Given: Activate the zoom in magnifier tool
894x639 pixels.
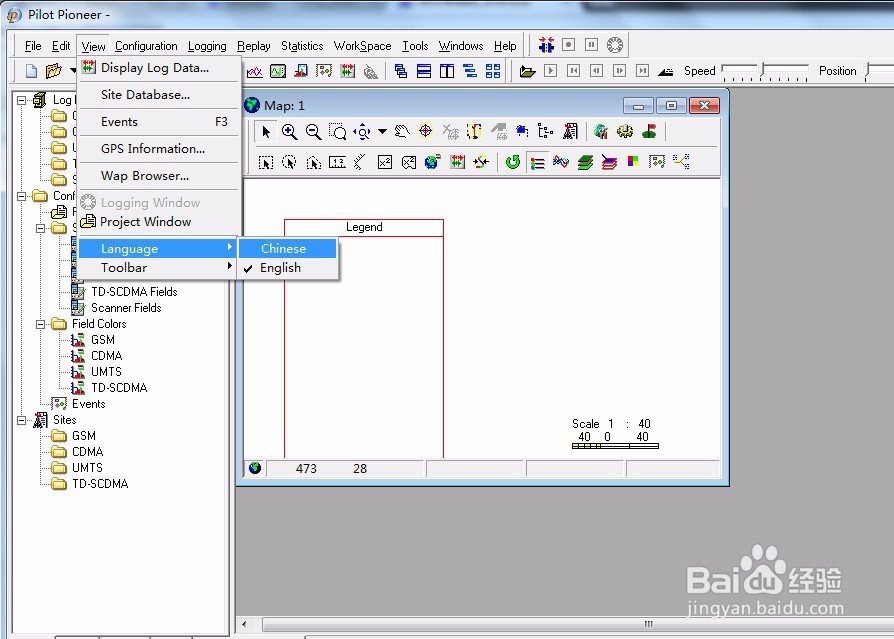Looking at the screenshot, I should click(x=289, y=132).
